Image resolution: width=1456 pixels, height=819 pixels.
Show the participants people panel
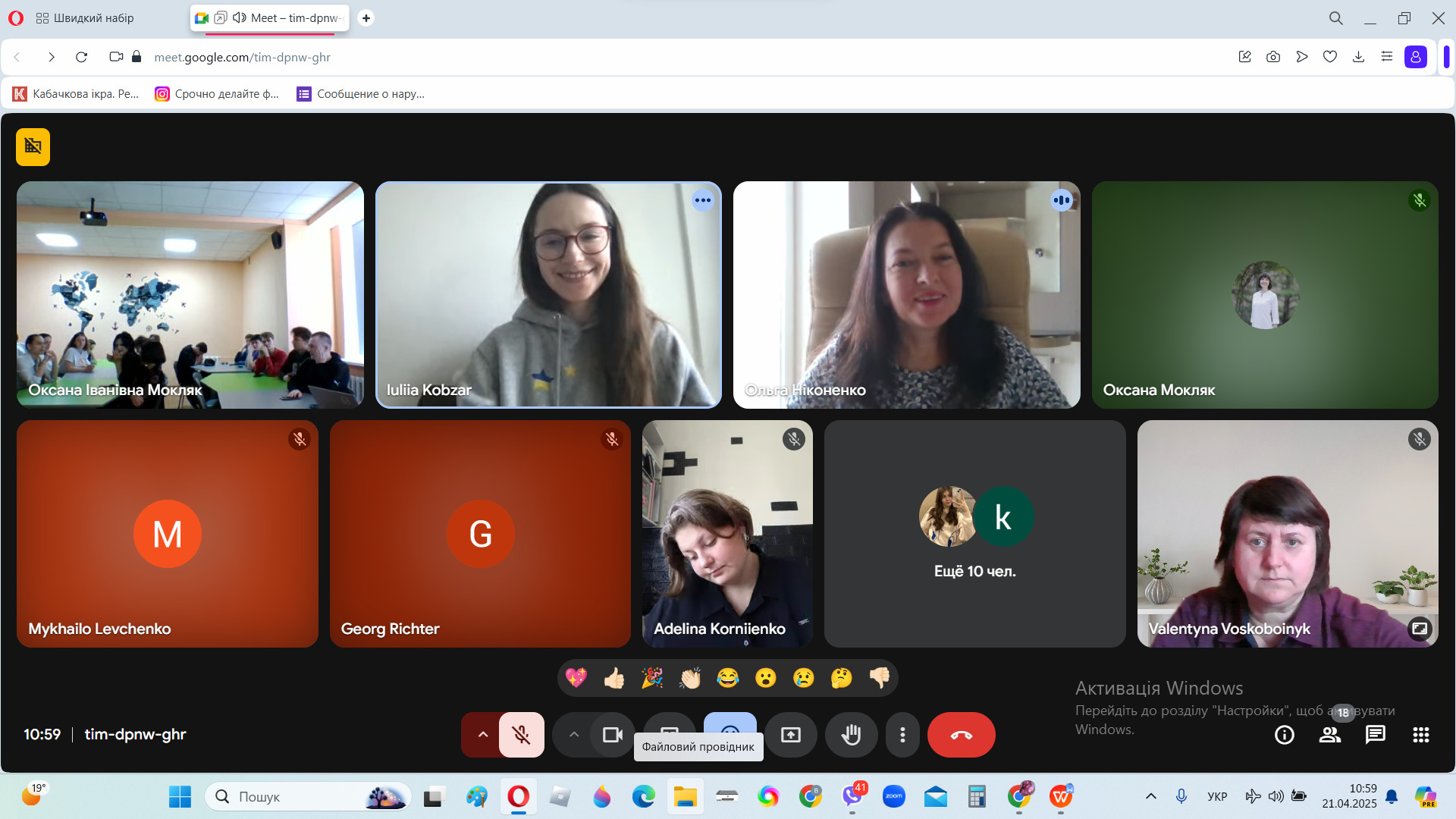click(x=1329, y=734)
